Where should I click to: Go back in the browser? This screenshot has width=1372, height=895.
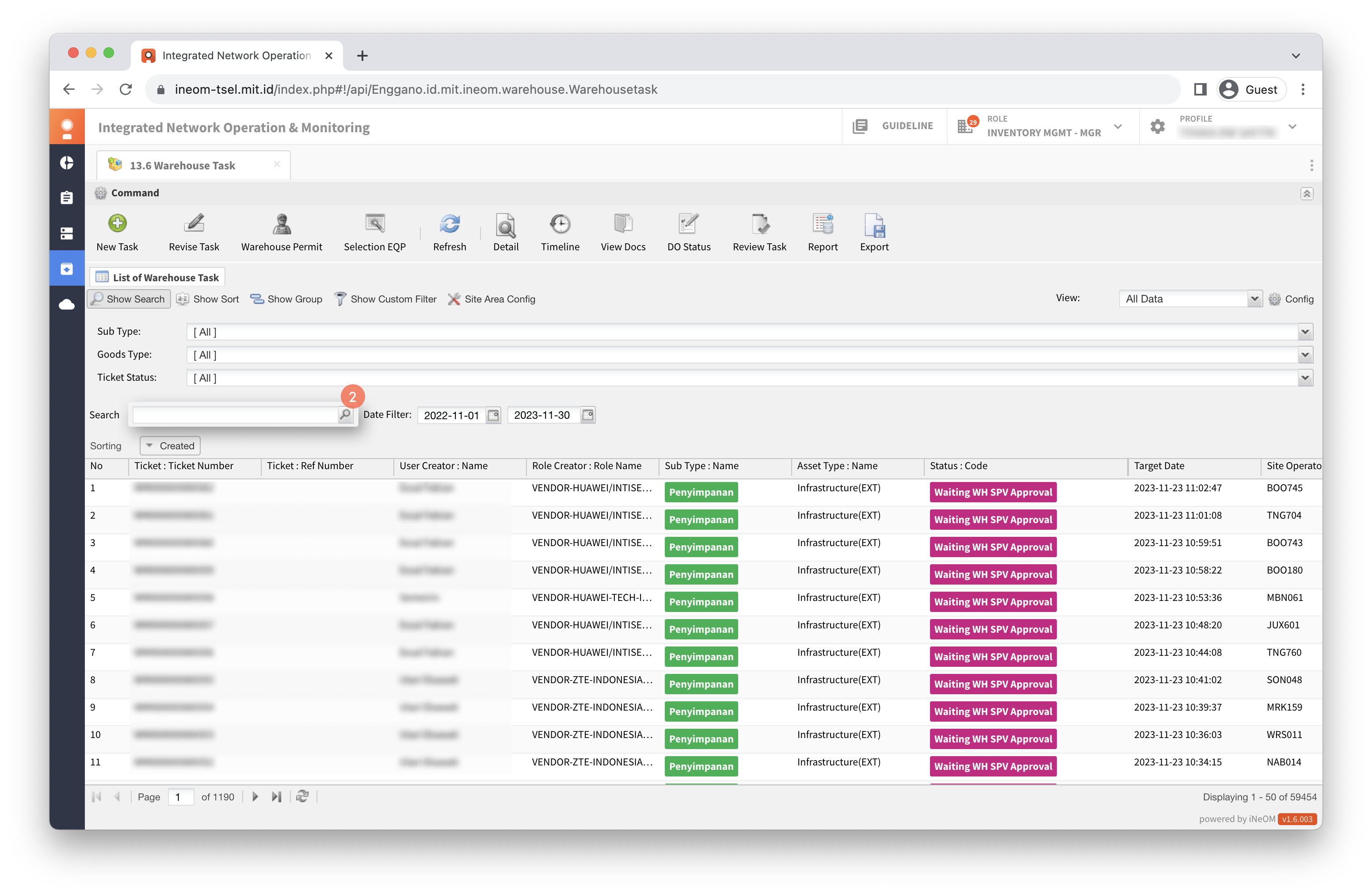pyautogui.click(x=69, y=89)
